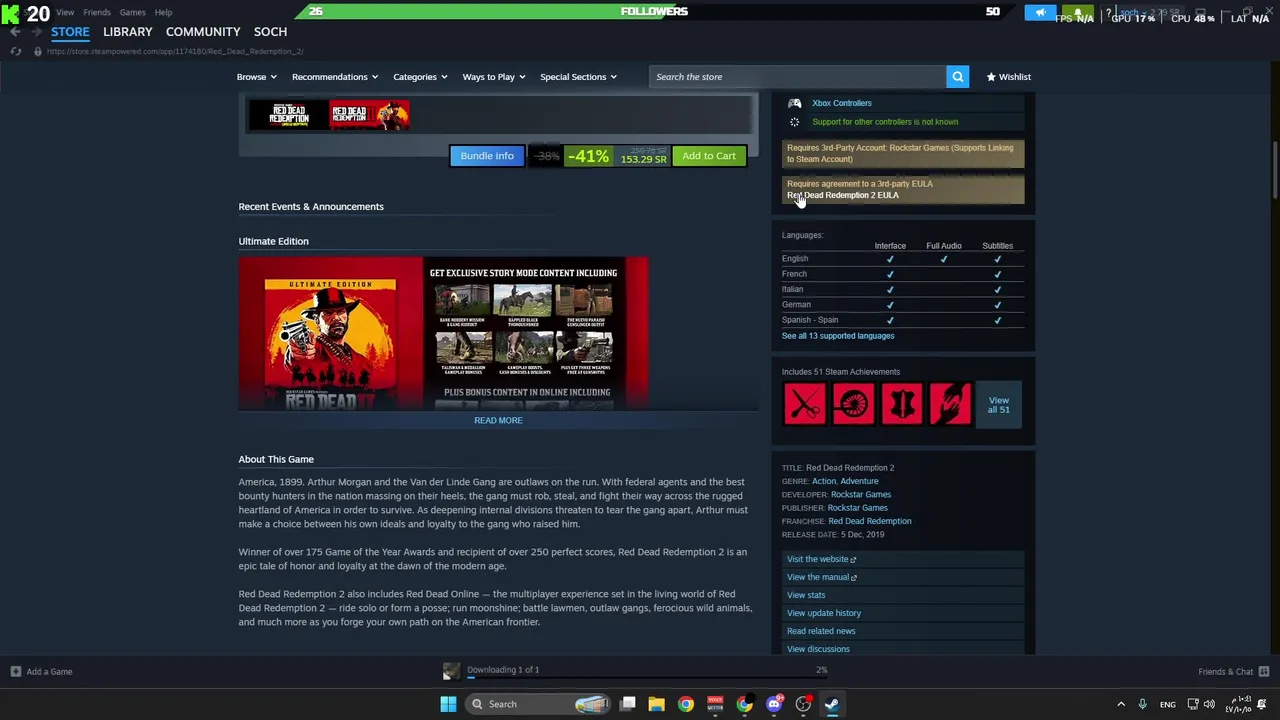Go back with the navigation arrow

coord(15,32)
